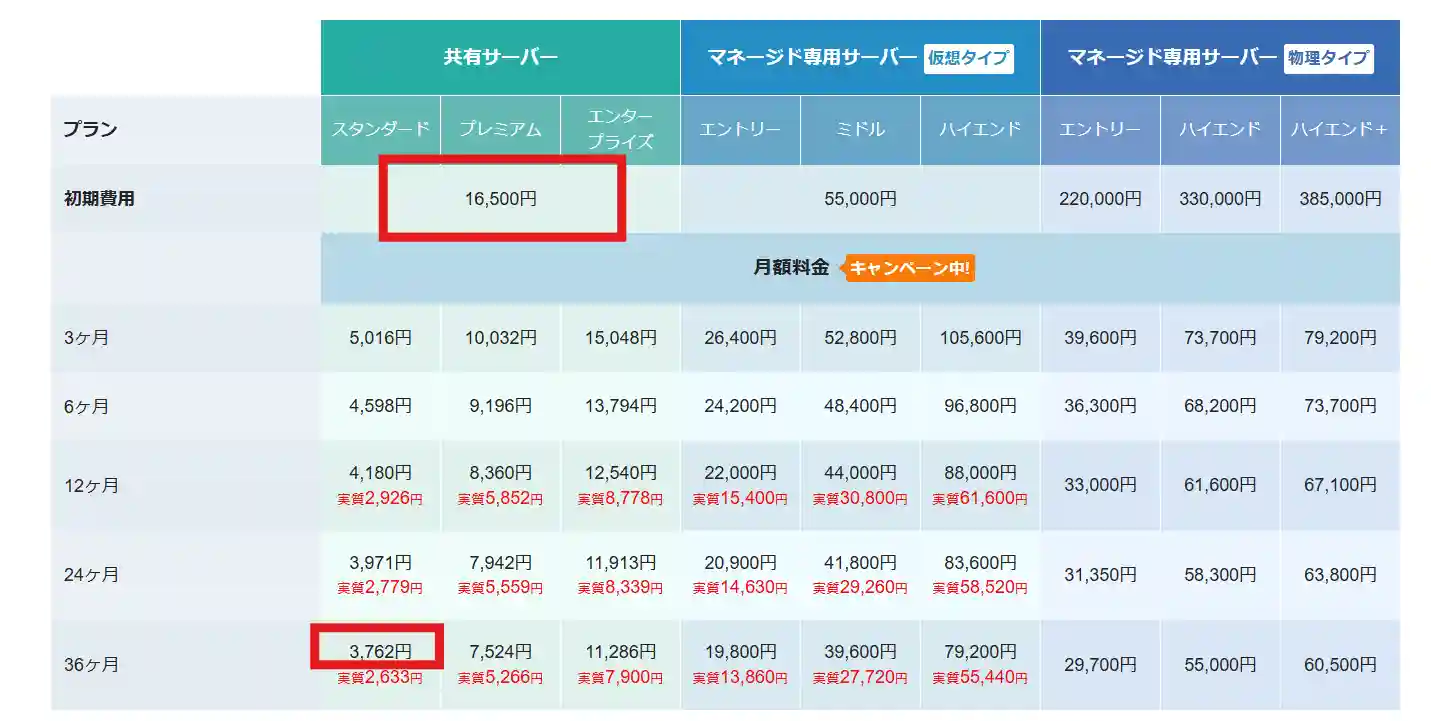The image size is (1431, 721).
Task: Click エントリー under the 仮想タイプ server
Action: (740, 129)
